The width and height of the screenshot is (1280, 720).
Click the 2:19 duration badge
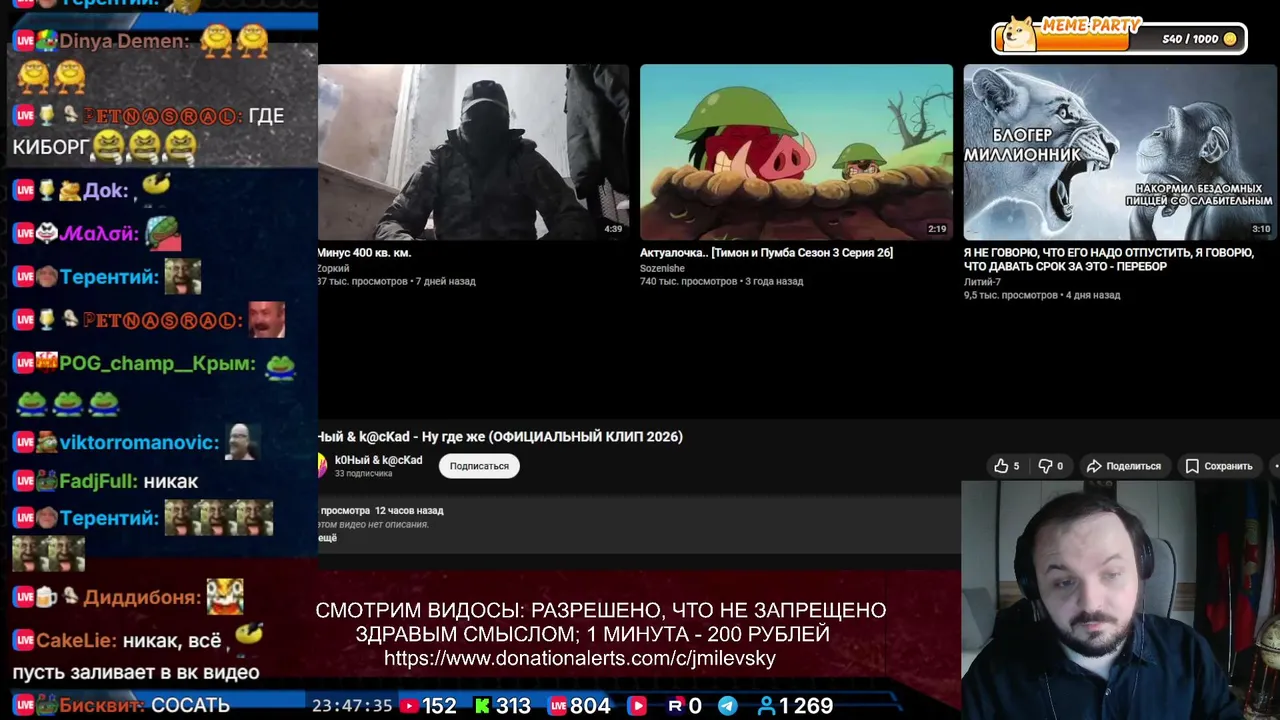coord(936,229)
